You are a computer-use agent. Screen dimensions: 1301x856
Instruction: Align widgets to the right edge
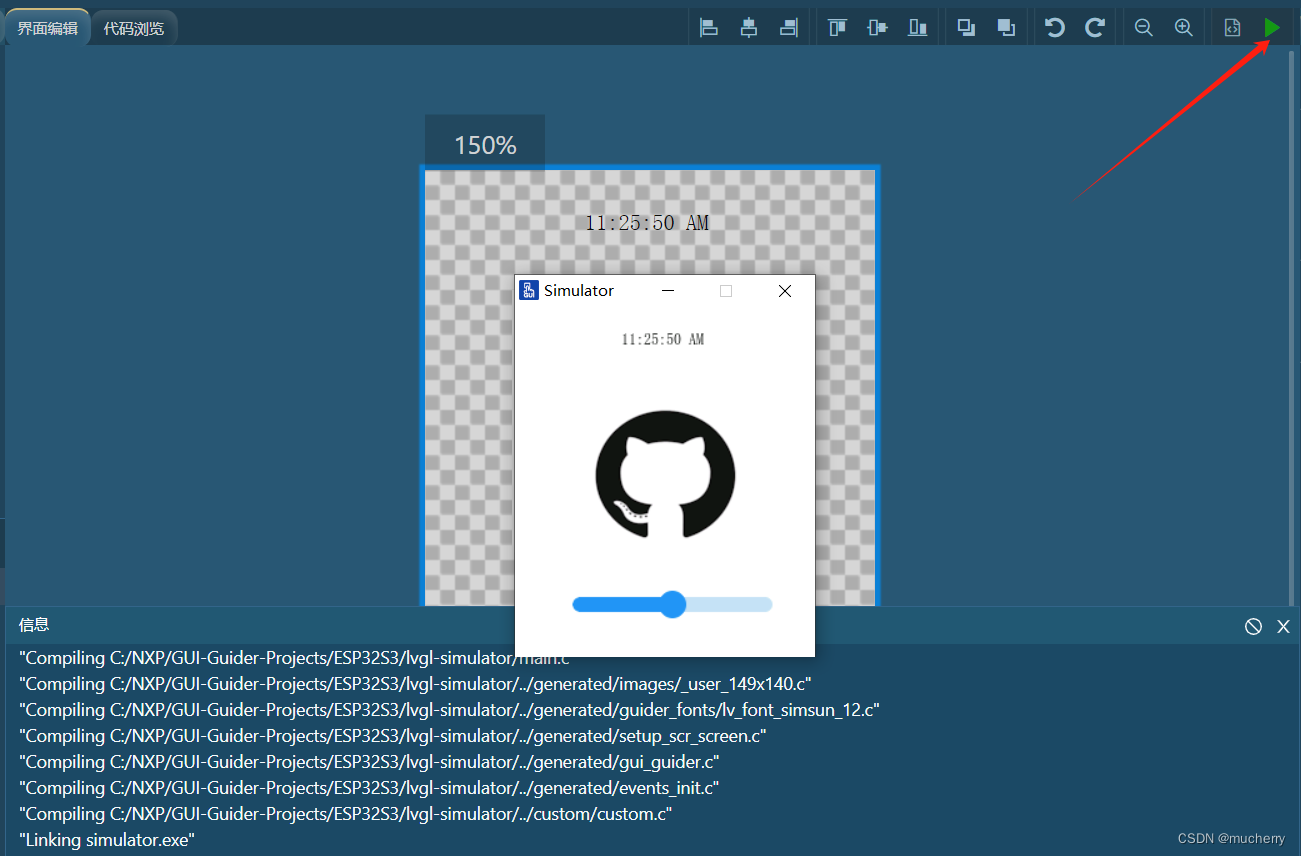click(x=789, y=28)
